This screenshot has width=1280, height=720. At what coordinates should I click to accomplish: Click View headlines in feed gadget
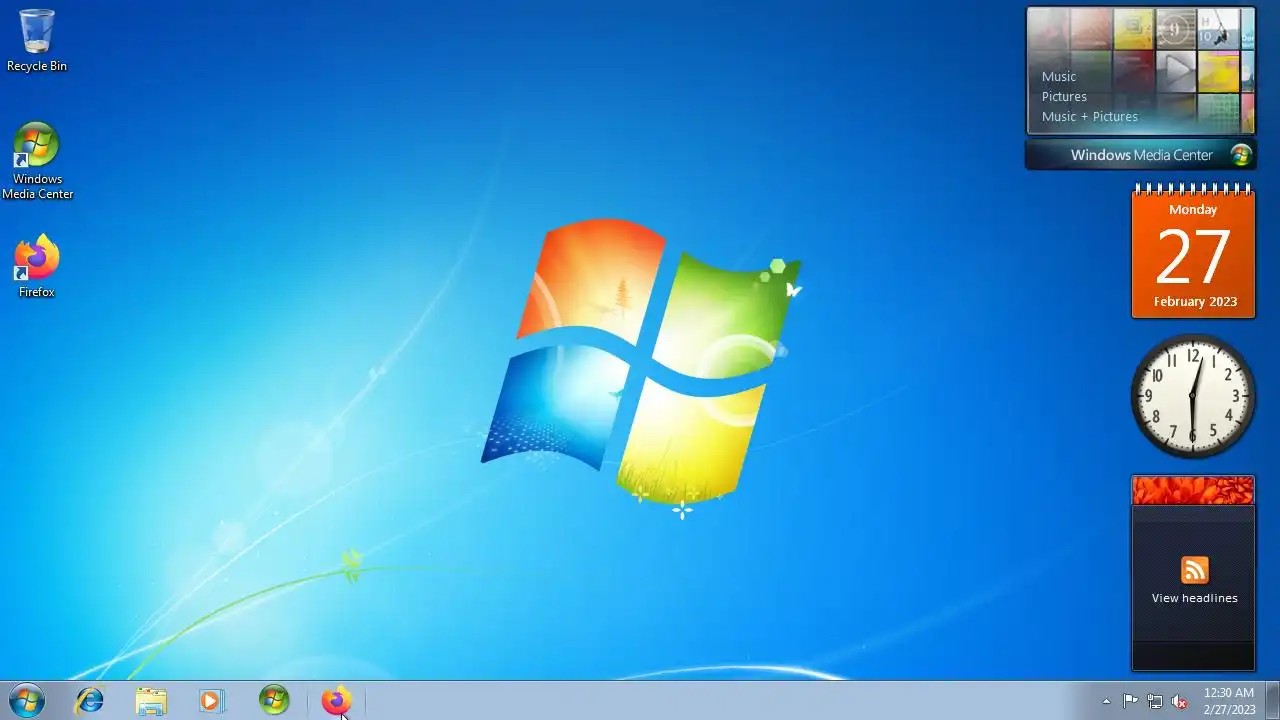point(1194,598)
